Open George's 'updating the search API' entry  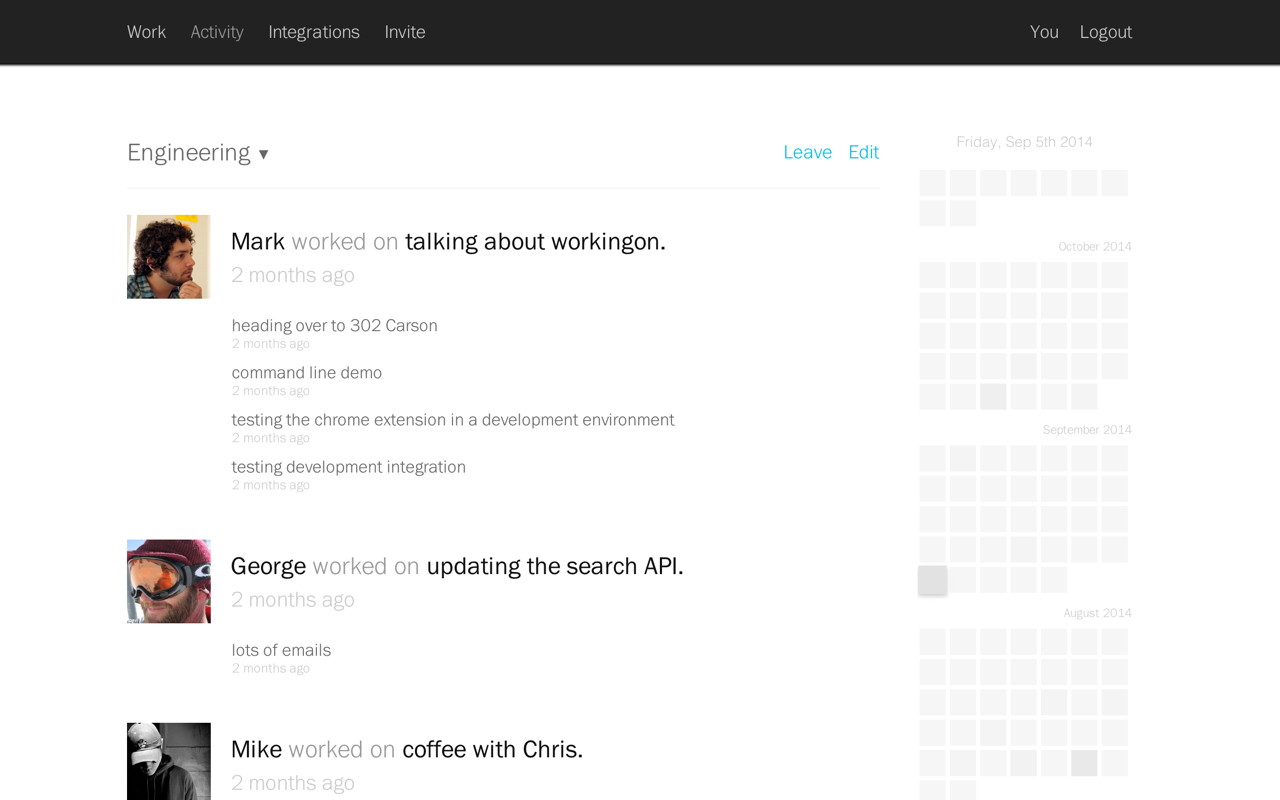coord(555,566)
